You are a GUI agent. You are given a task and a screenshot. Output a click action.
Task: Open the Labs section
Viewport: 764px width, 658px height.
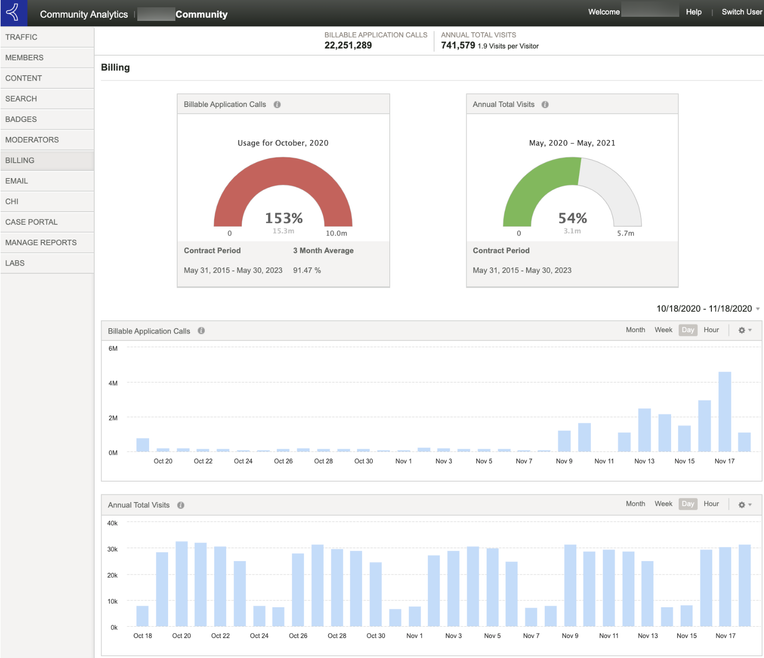pyautogui.click(x=47, y=263)
